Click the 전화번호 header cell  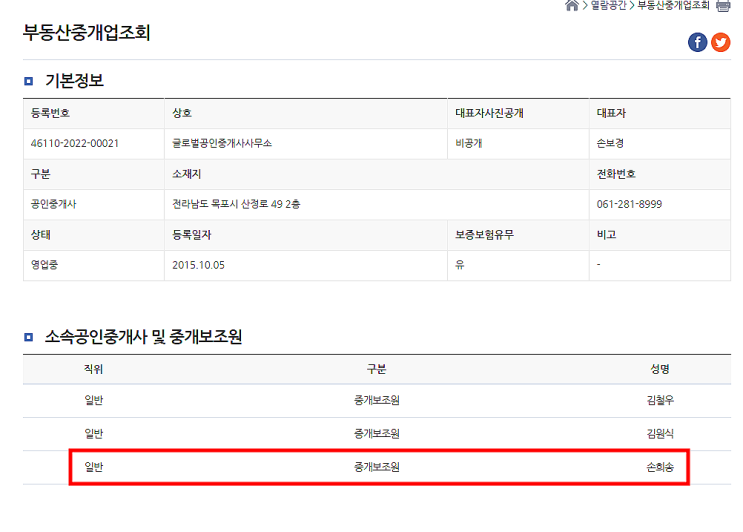tap(660, 174)
